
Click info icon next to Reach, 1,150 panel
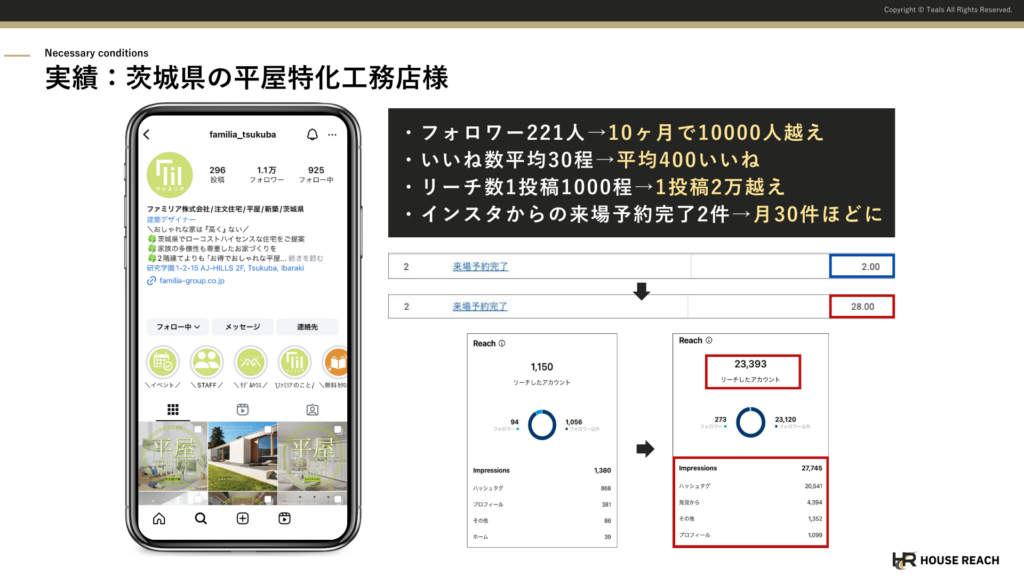pos(502,344)
